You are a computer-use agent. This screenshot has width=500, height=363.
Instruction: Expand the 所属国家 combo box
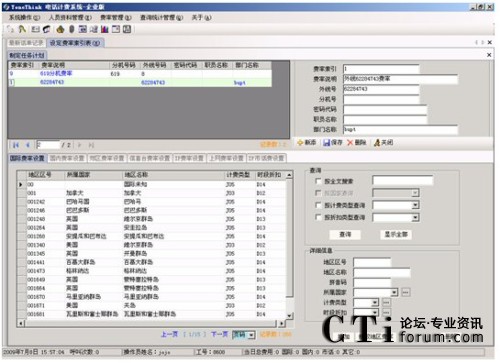394,293
